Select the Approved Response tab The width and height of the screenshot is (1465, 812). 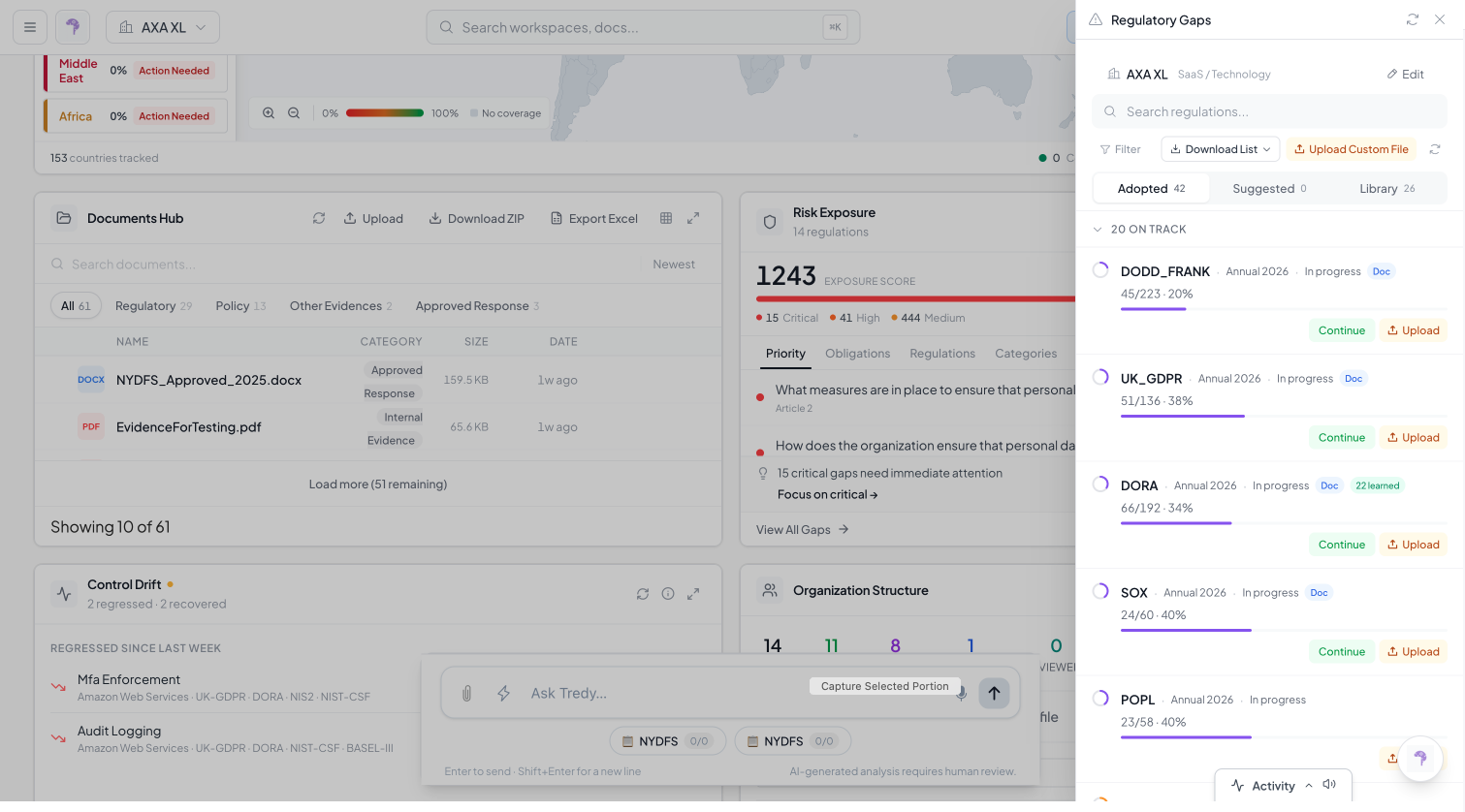pos(477,306)
